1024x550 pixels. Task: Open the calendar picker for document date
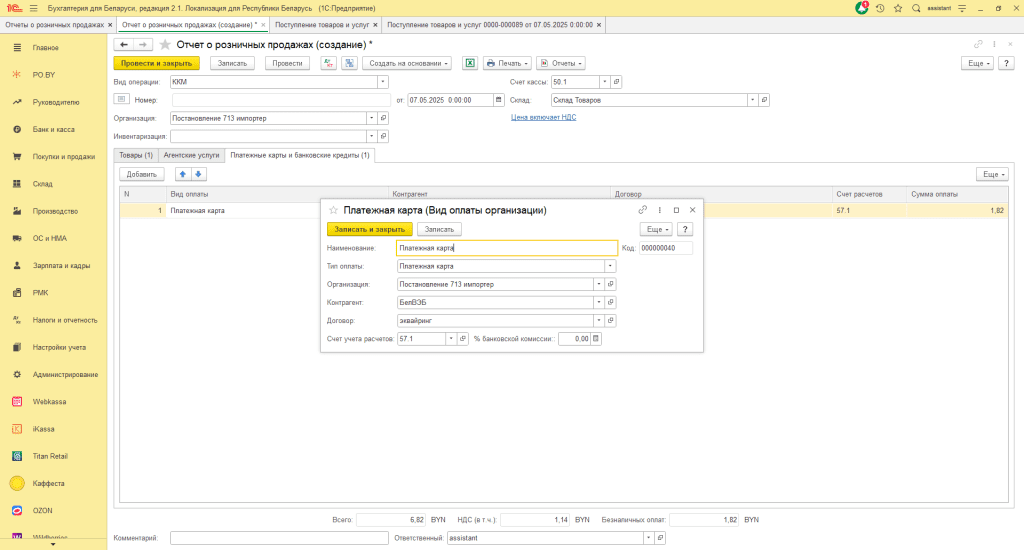[499, 100]
